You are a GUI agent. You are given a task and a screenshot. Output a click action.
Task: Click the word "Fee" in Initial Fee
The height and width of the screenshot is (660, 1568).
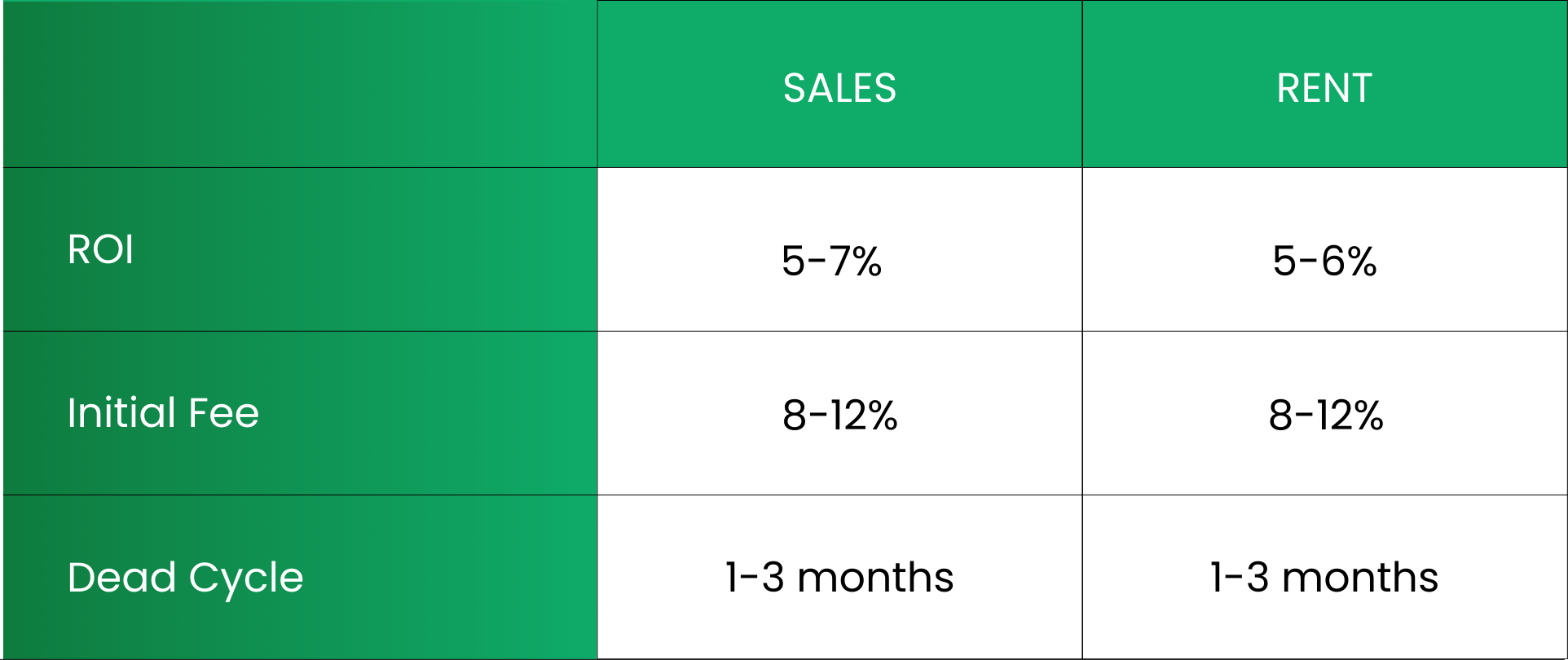pos(223,412)
